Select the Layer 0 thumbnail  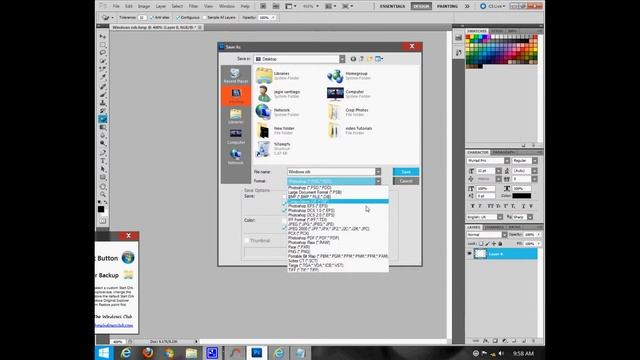[x=480, y=254]
